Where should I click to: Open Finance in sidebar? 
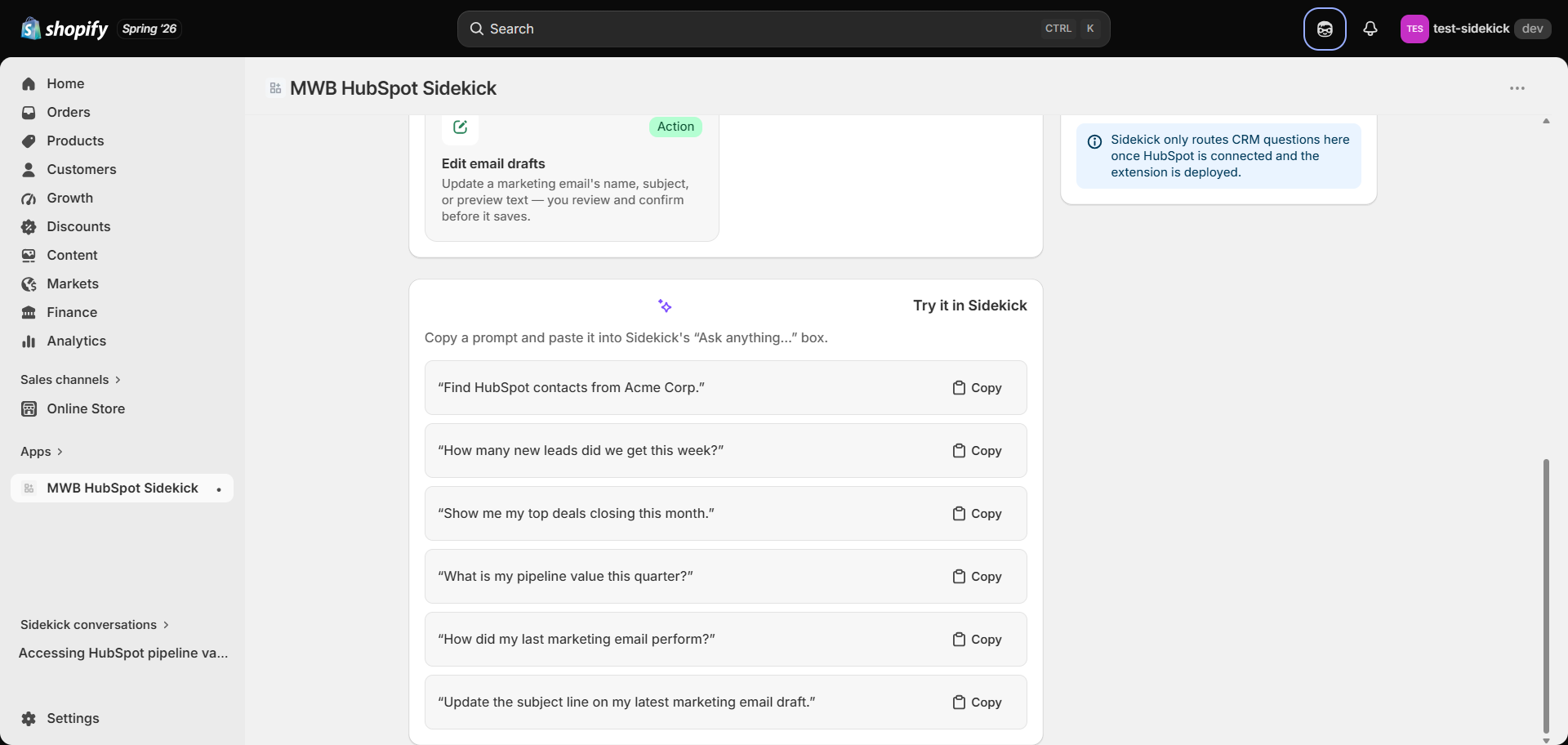click(122, 312)
